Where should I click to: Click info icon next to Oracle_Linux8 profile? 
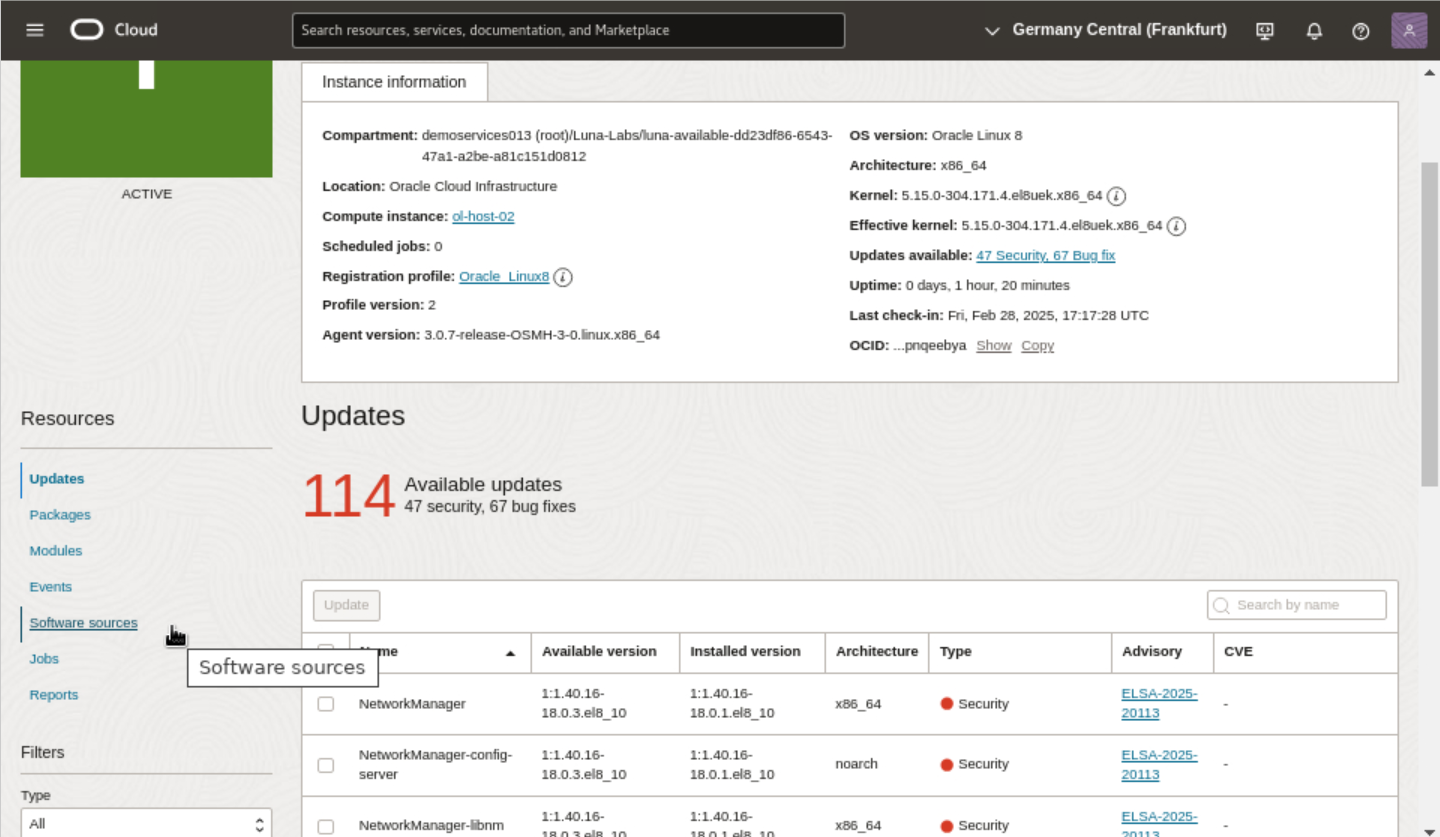(563, 277)
